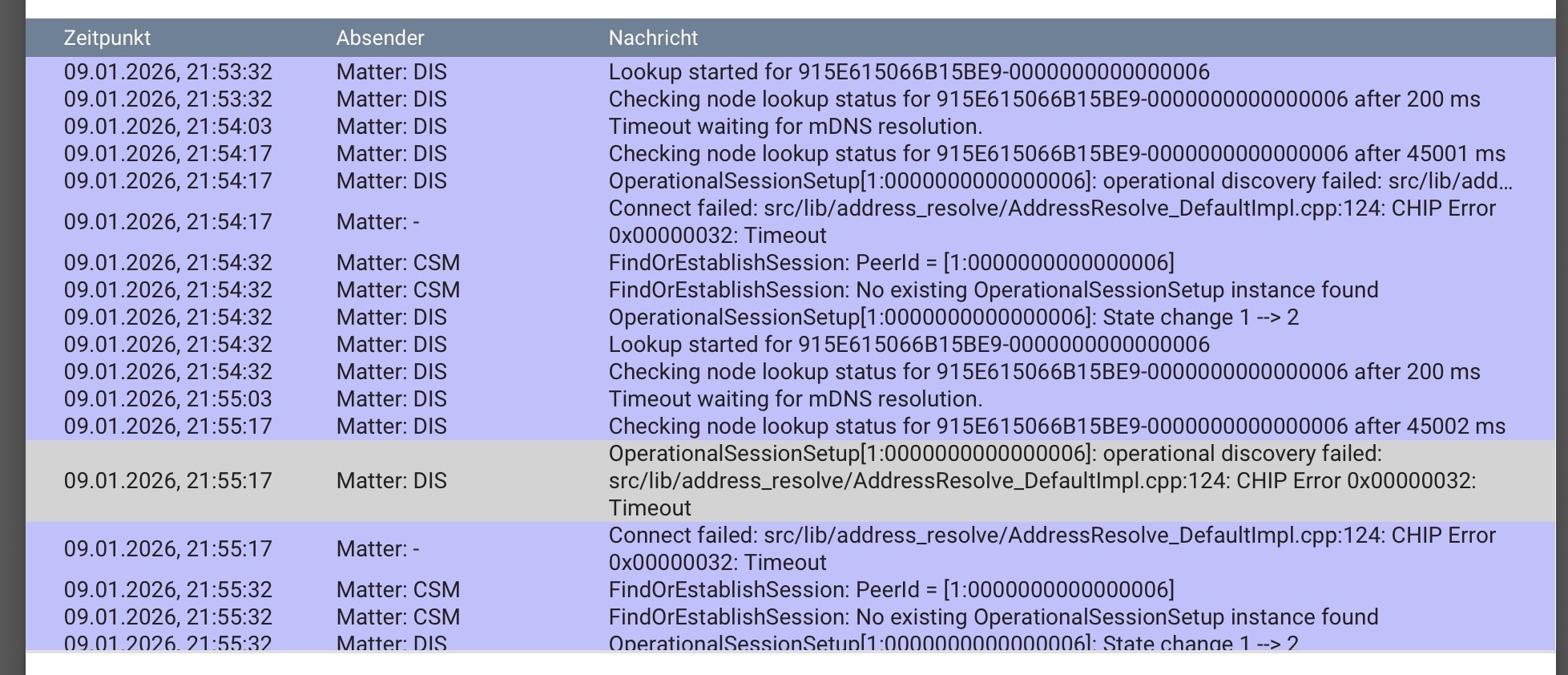Select the mDNS timeout row at 21:55:03
Viewport: 1568px width, 675px height.
click(x=795, y=399)
